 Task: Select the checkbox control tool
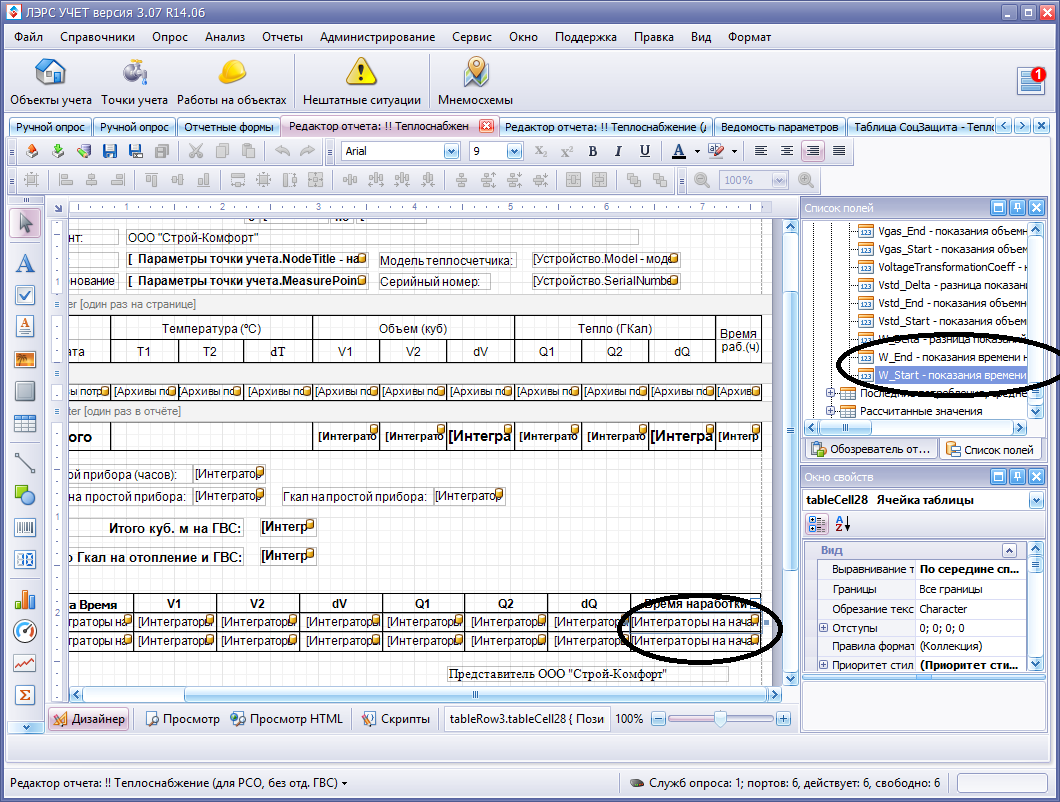(25, 295)
